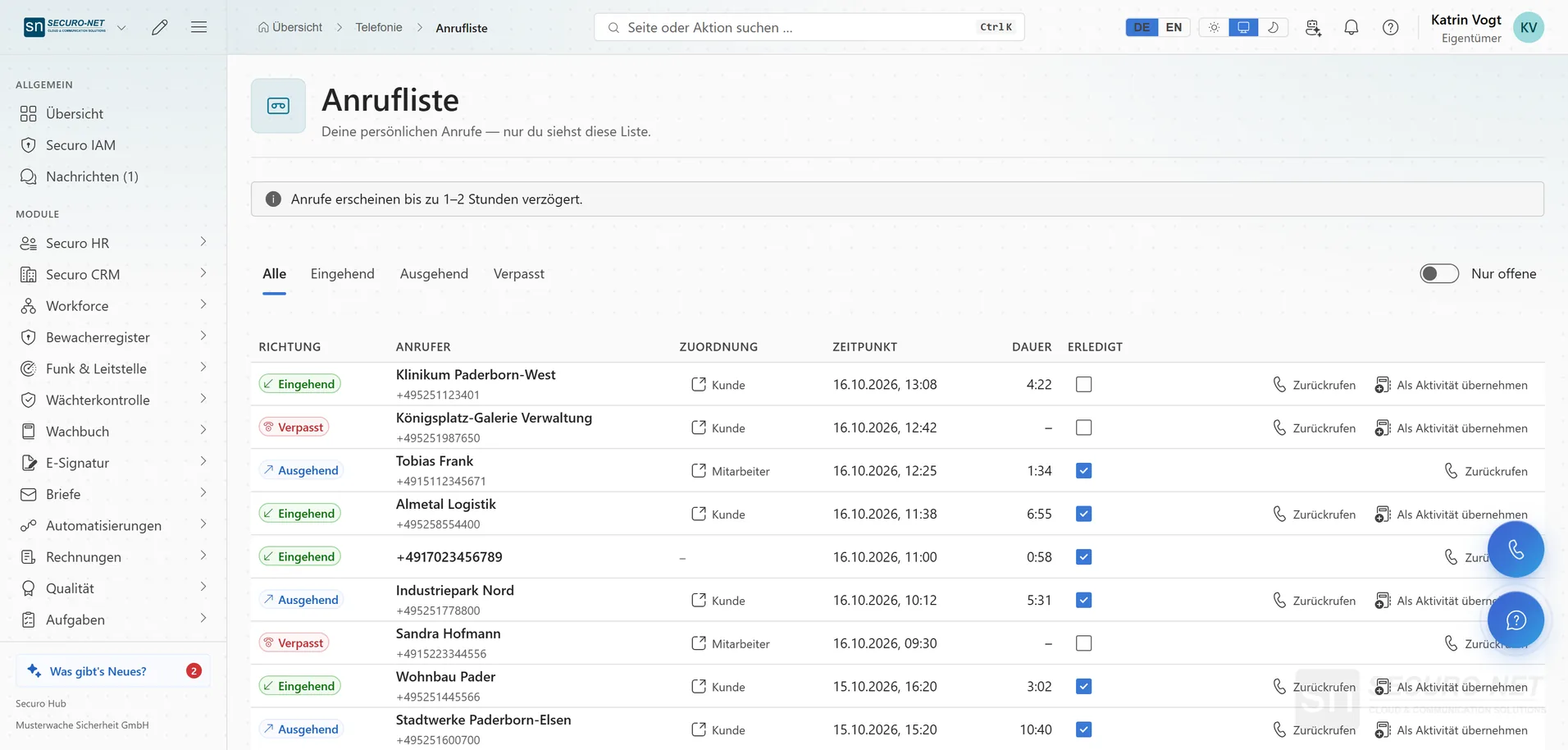Open the floating phone dialer button
Screen dimensions: 1568x750
[x=1516, y=550]
